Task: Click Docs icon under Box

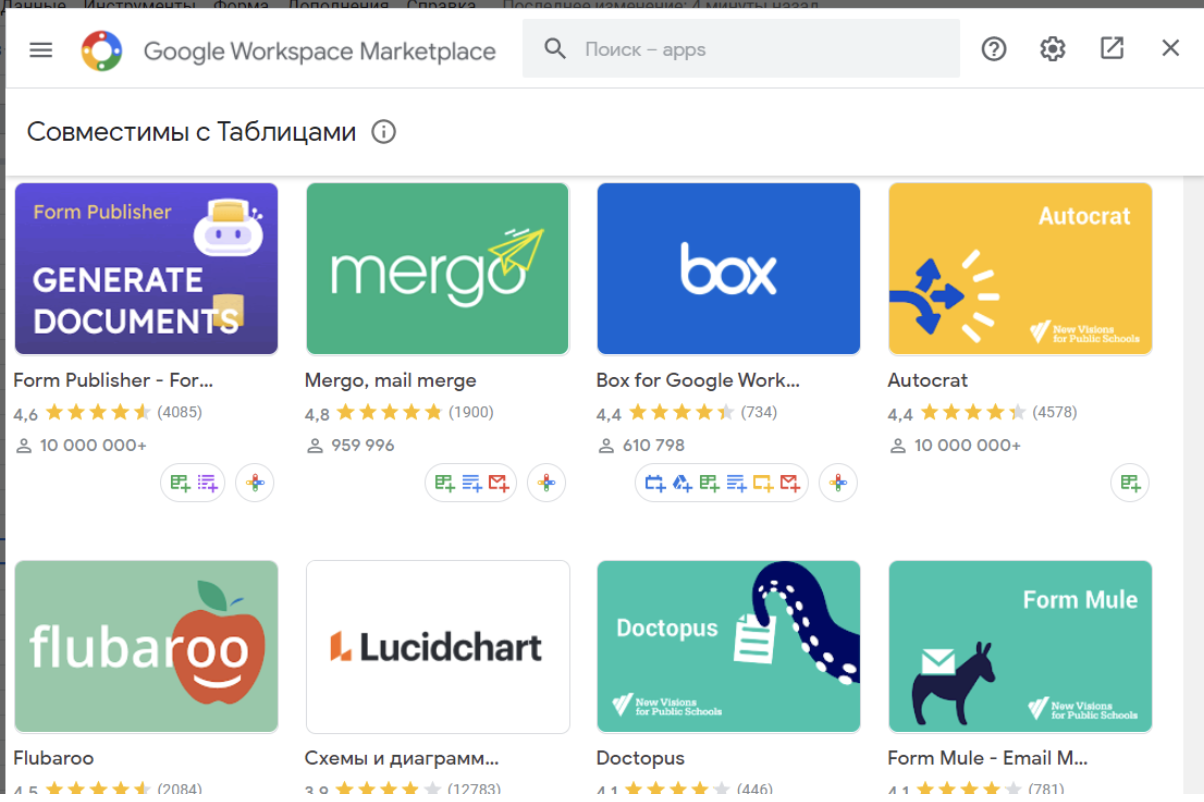Action: click(736, 483)
